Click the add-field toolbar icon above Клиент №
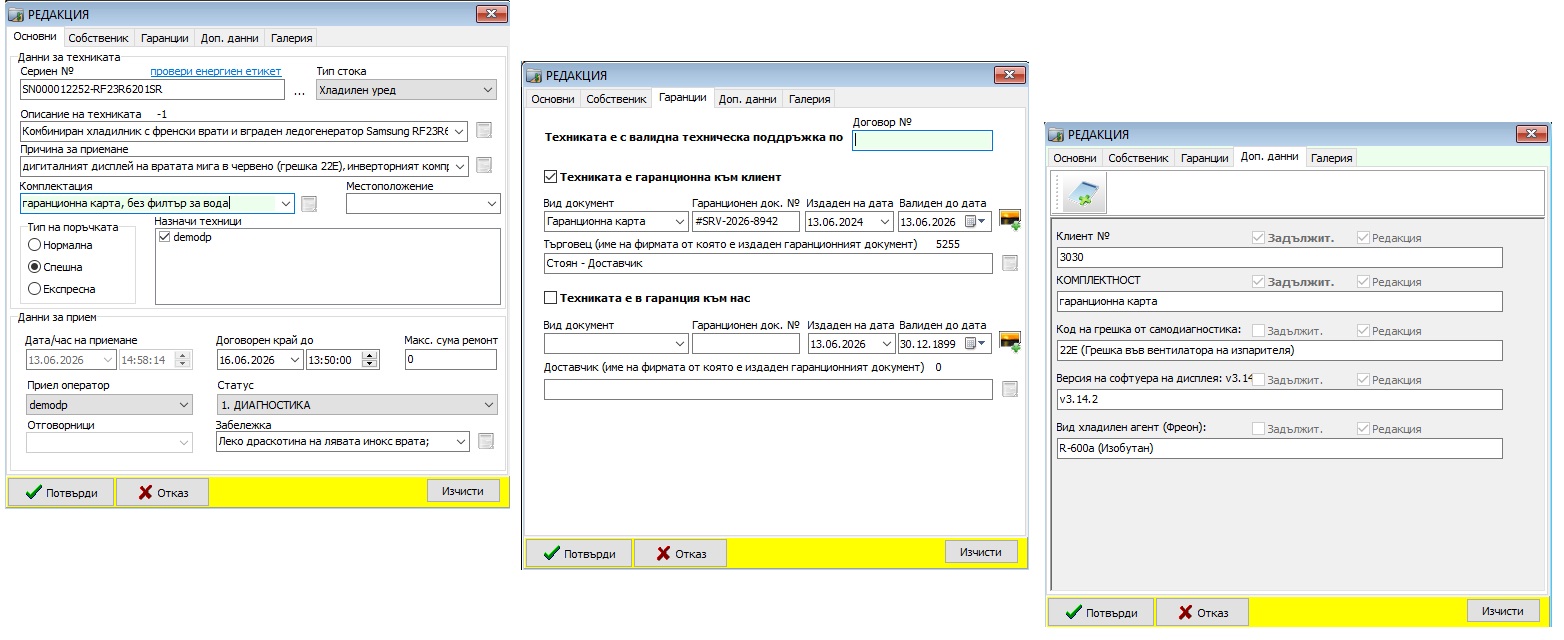This screenshot has height=640, width=1564. (1084, 194)
